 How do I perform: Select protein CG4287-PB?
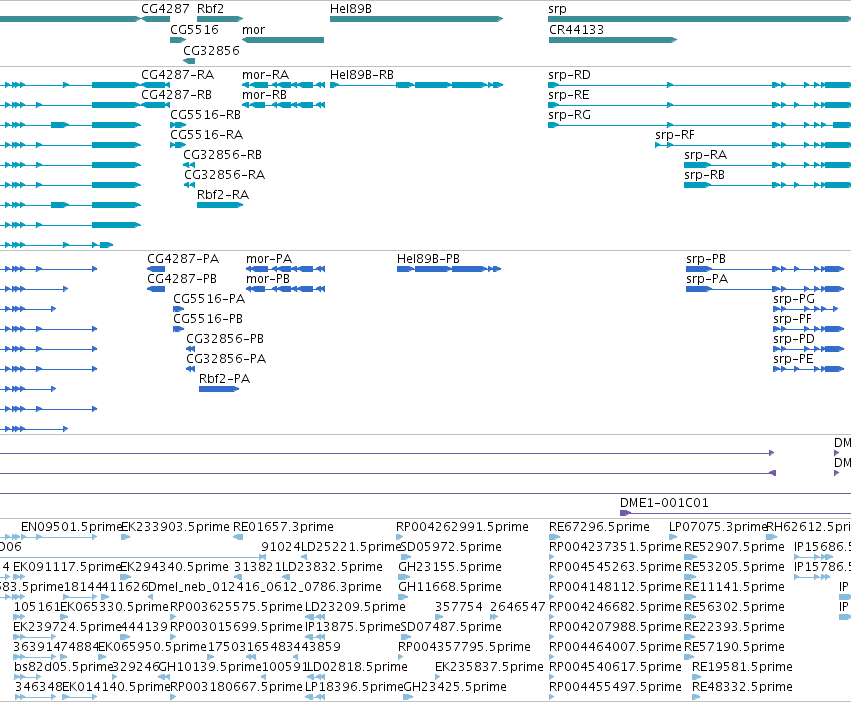click(x=156, y=289)
